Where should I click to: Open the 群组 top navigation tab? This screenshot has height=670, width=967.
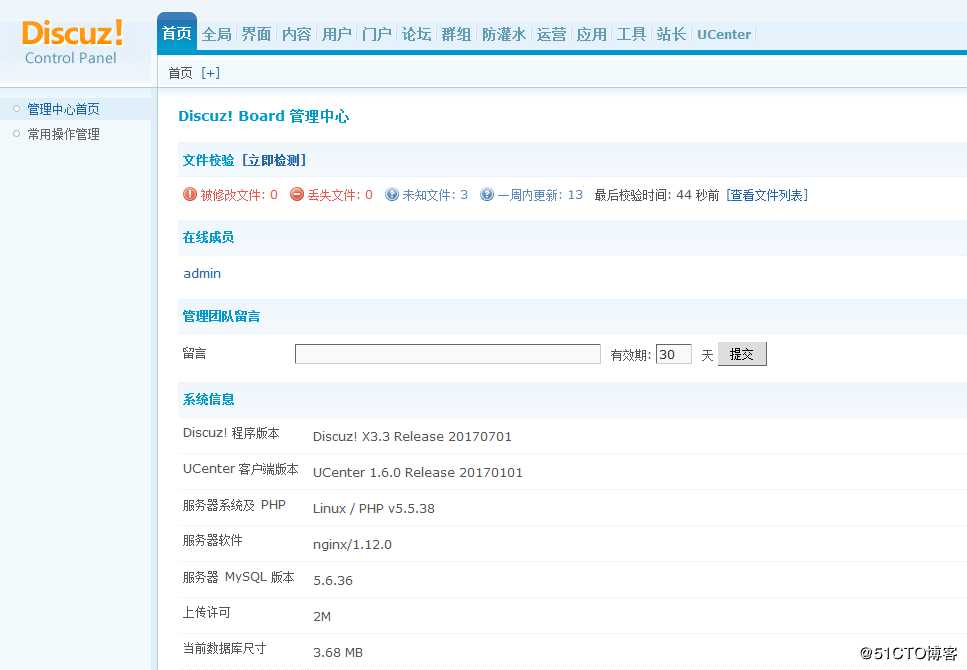[456, 34]
